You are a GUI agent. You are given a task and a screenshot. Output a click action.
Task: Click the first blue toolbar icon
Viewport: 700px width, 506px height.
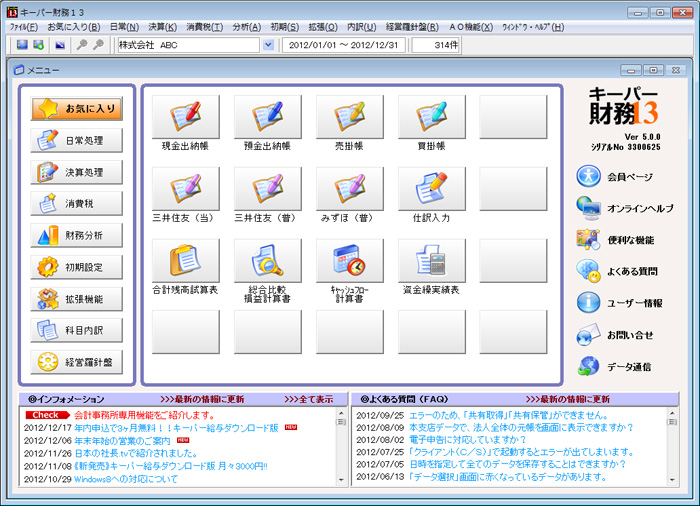(22, 45)
